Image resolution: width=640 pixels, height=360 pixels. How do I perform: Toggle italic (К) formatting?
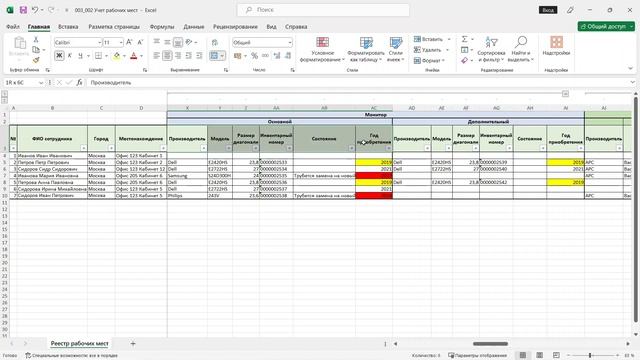pyautogui.click(x=70, y=56)
